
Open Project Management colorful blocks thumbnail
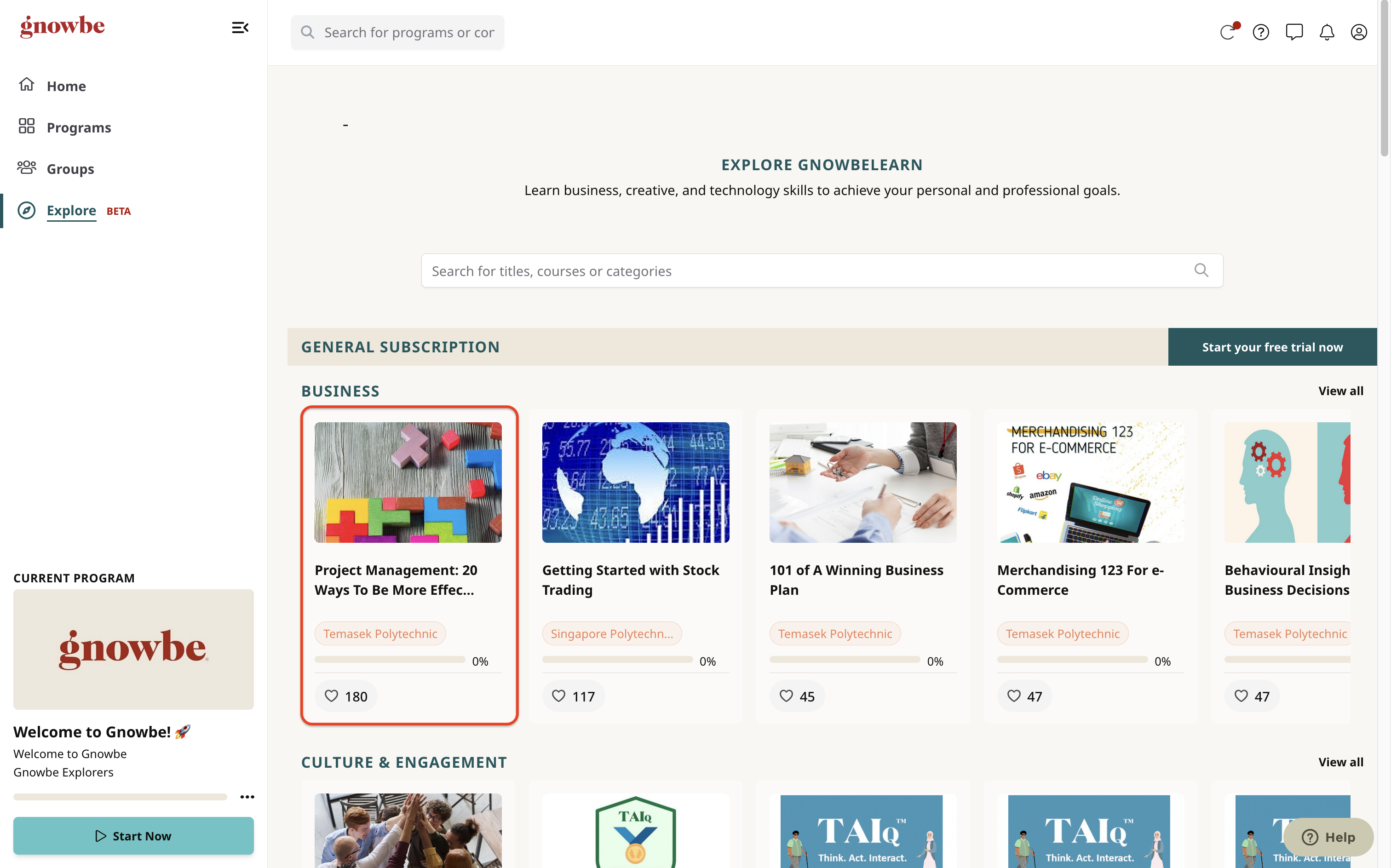pyautogui.click(x=408, y=482)
